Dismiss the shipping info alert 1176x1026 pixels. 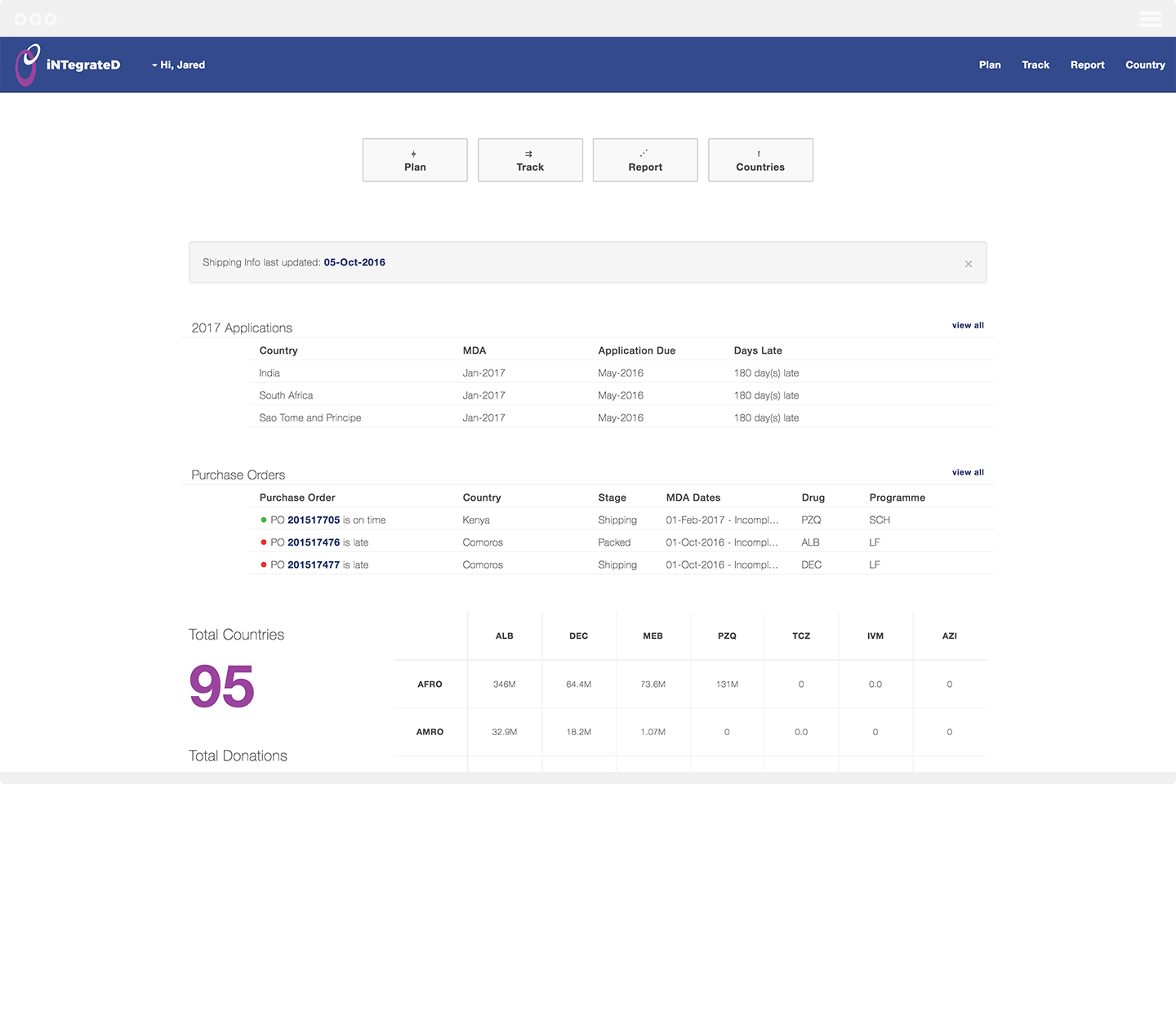968,264
